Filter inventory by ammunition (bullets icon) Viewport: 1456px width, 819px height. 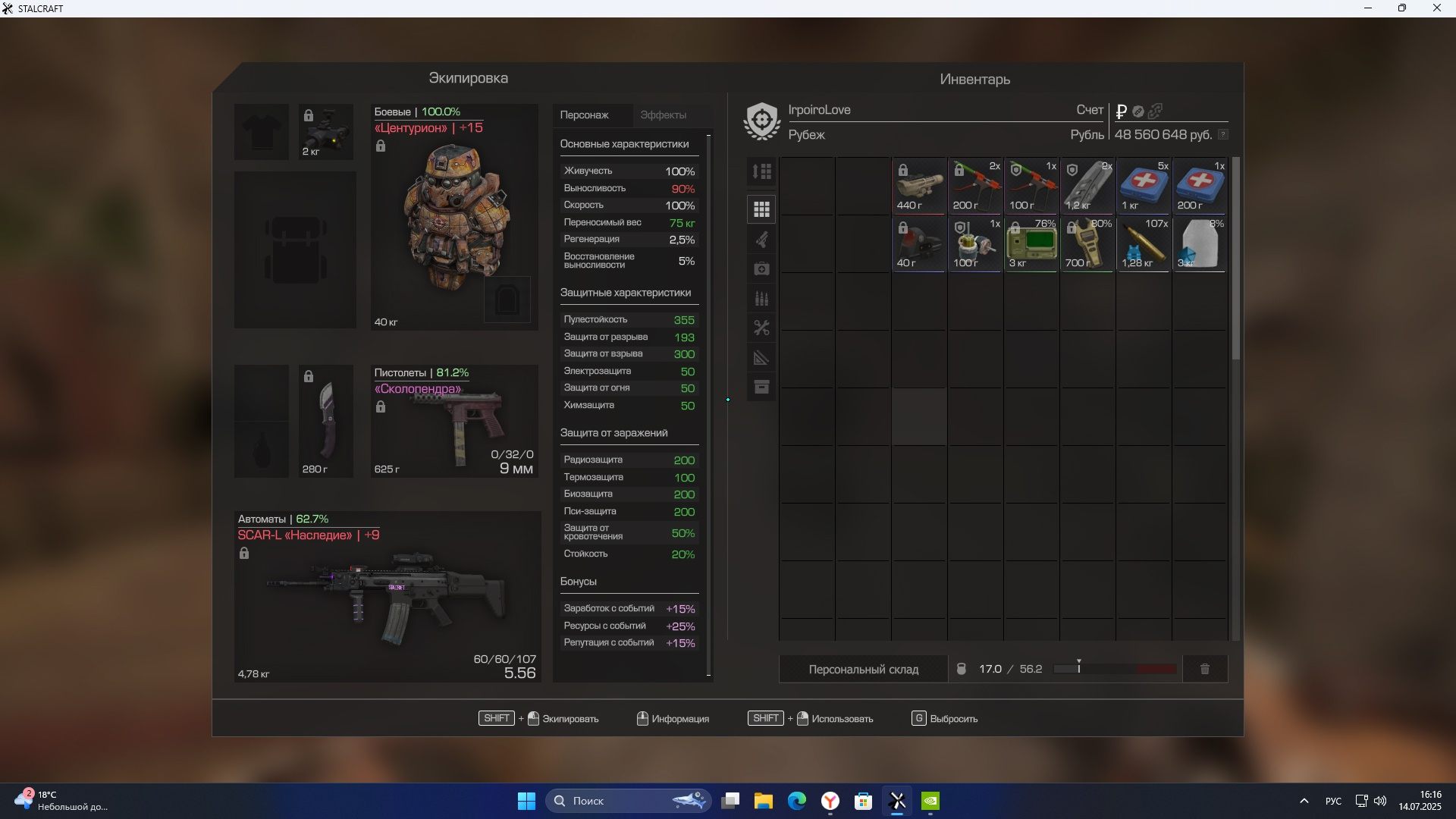pos(761,298)
